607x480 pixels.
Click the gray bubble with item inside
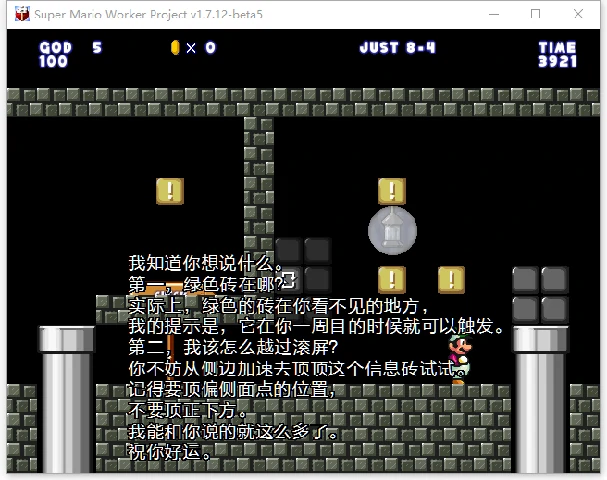click(392, 231)
